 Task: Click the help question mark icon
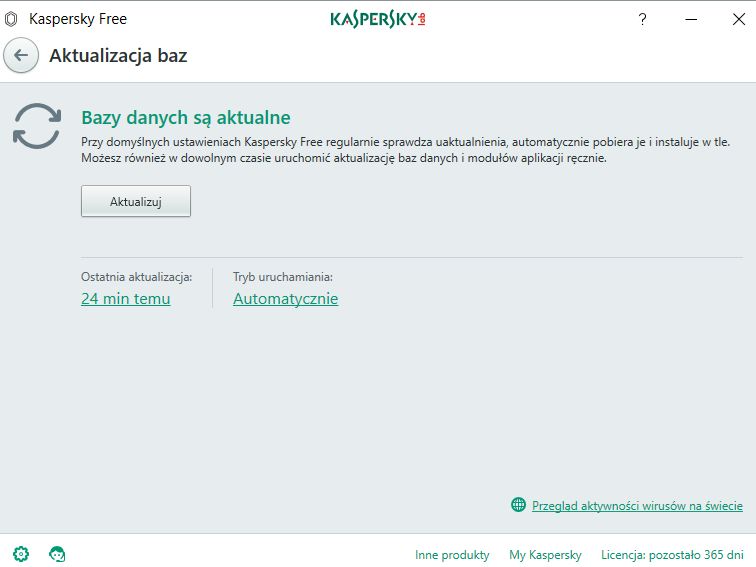(642, 19)
